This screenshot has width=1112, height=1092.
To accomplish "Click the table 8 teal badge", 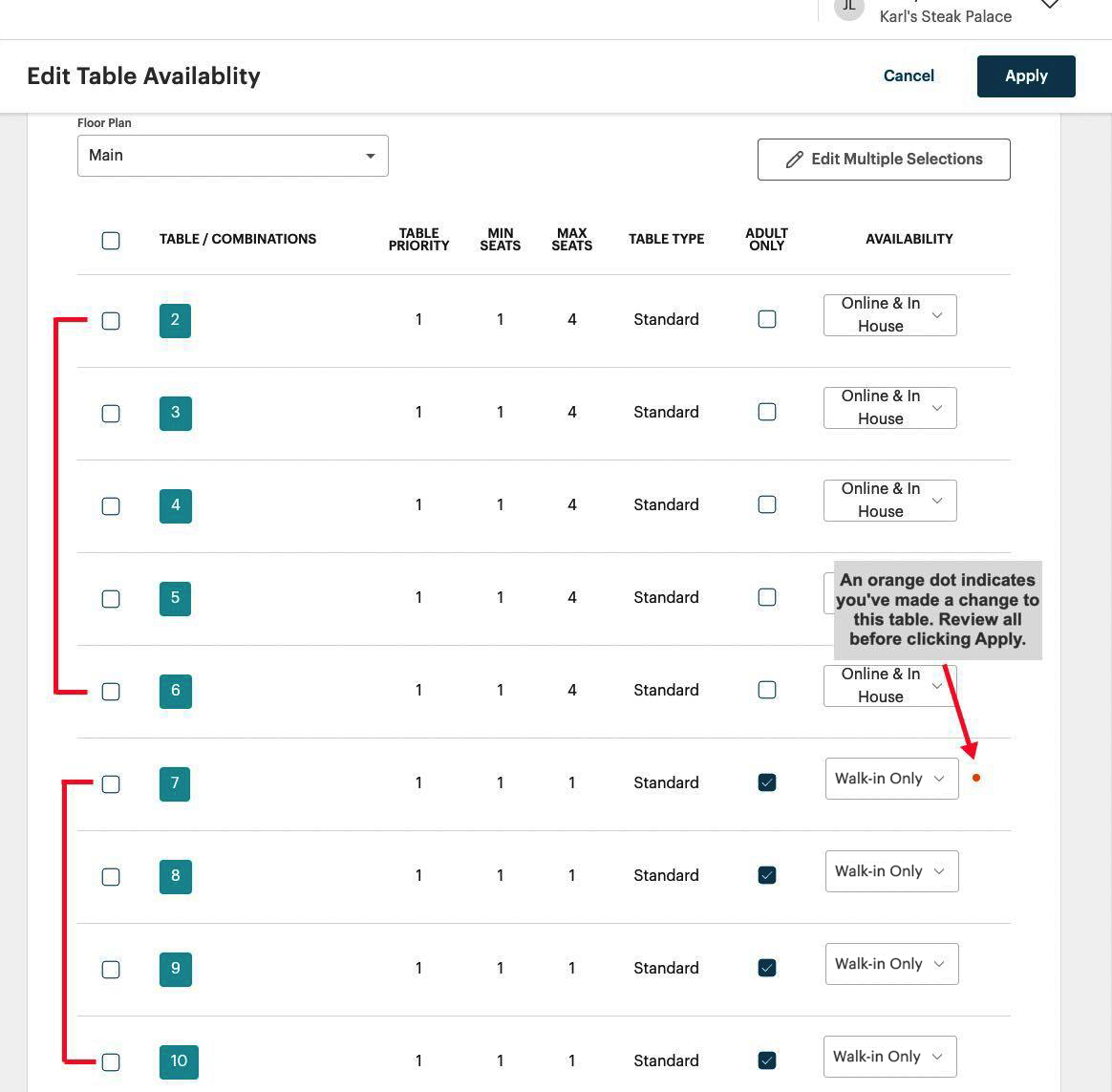I will 175,876.
